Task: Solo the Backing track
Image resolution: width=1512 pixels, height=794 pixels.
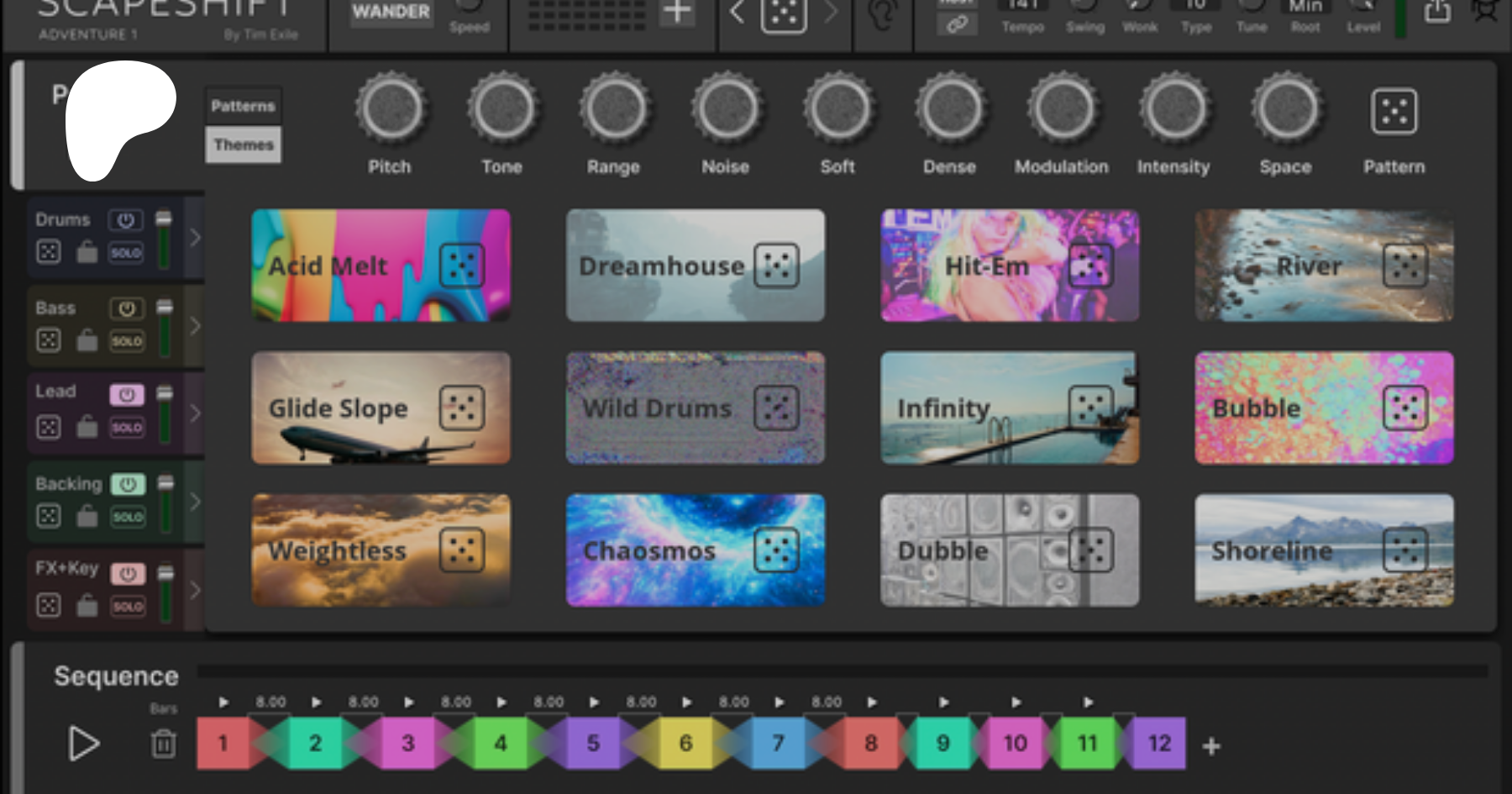Action: coord(128,517)
